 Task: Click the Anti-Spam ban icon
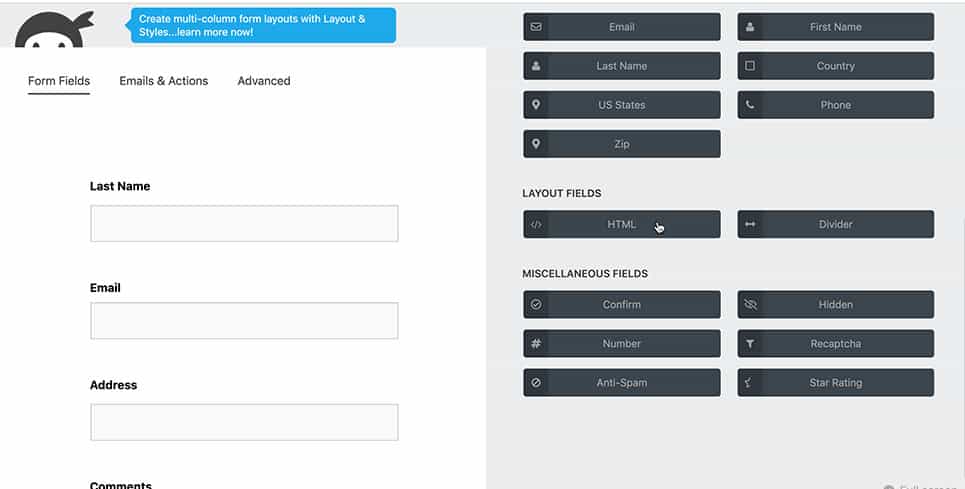pyautogui.click(x=536, y=383)
